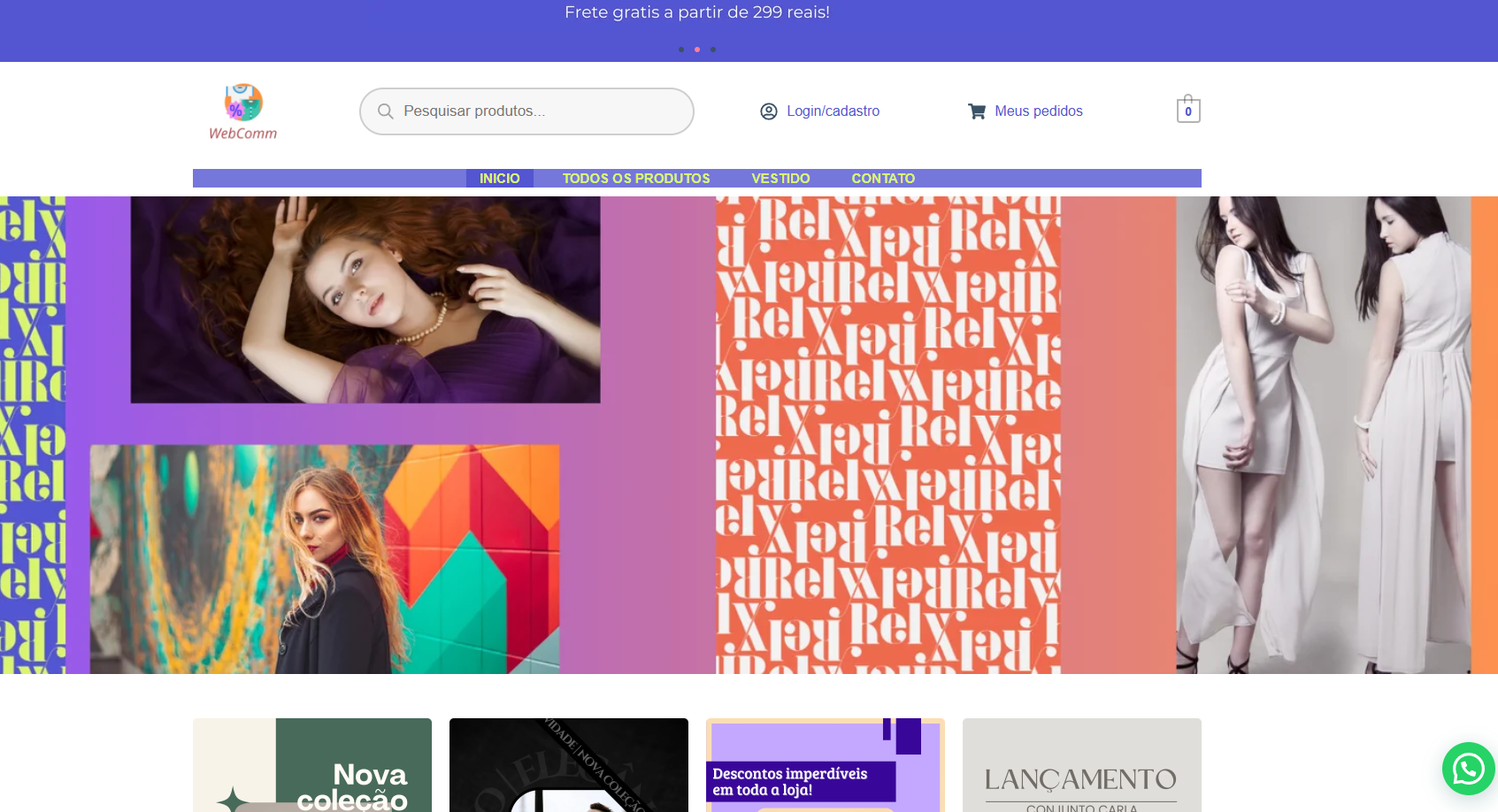Go to the INICIO menu item

[499, 179]
